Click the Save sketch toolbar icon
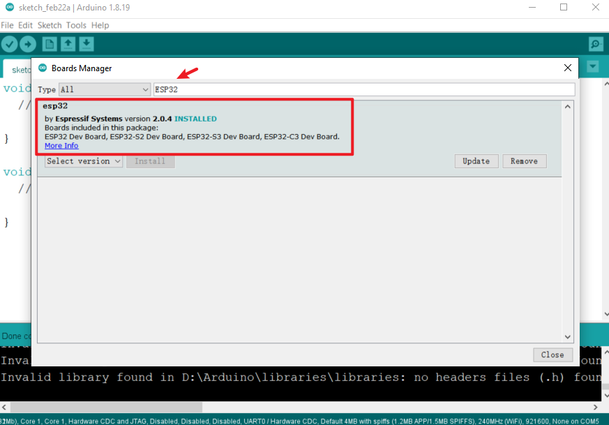609x425 pixels. pos(87,44)
